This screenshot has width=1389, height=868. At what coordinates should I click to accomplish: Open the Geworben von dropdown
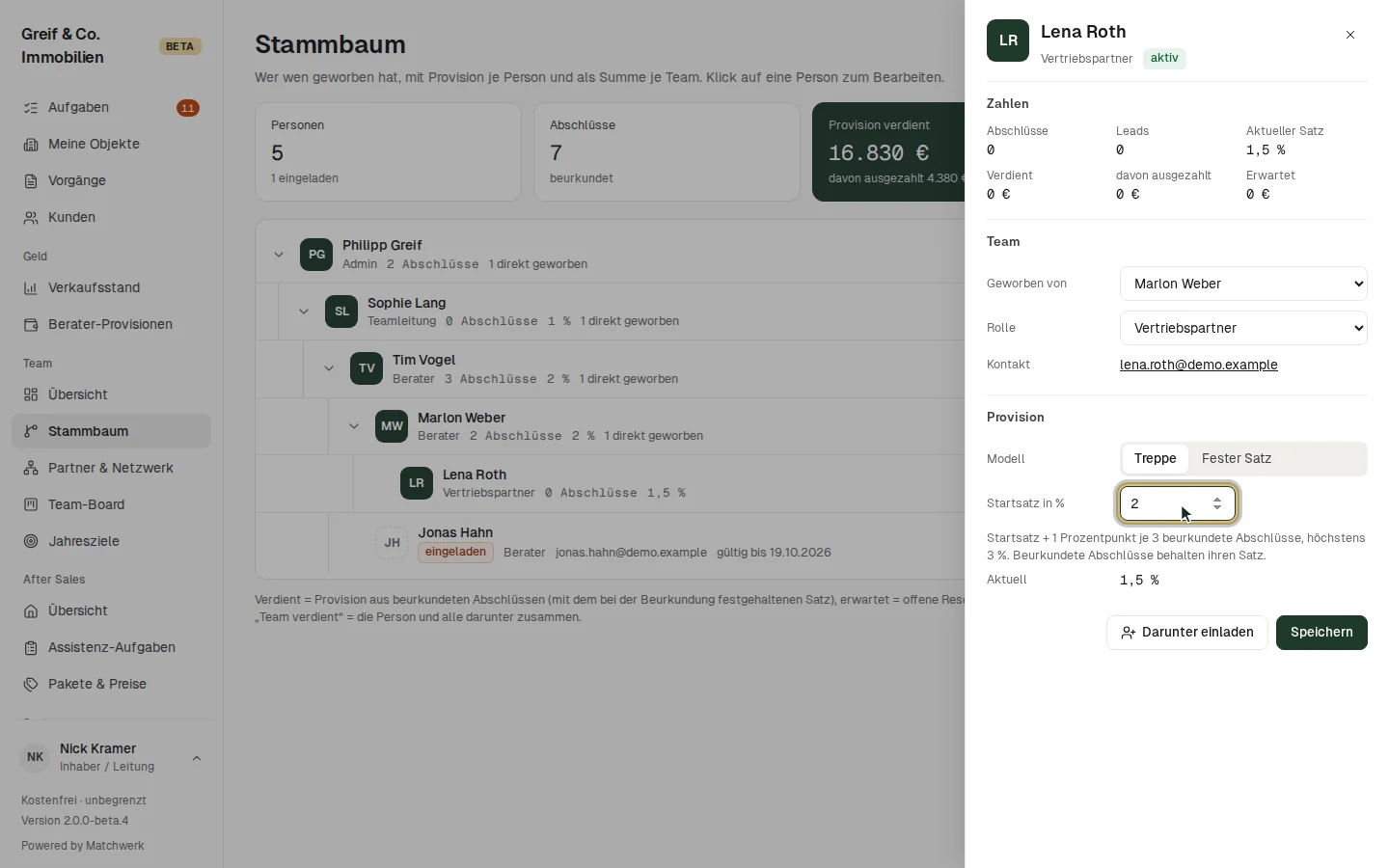(x=1243, y=284)
